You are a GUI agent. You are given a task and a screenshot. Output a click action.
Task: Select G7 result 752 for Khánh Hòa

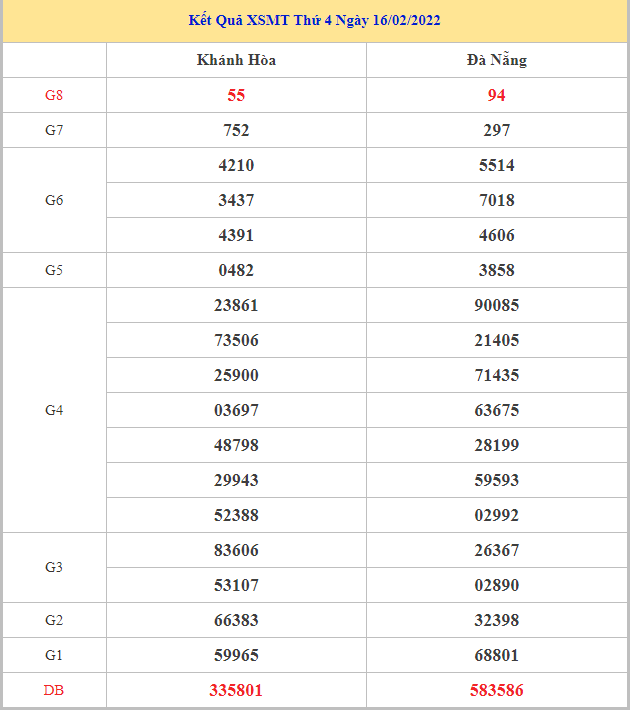tap(236, 130)
